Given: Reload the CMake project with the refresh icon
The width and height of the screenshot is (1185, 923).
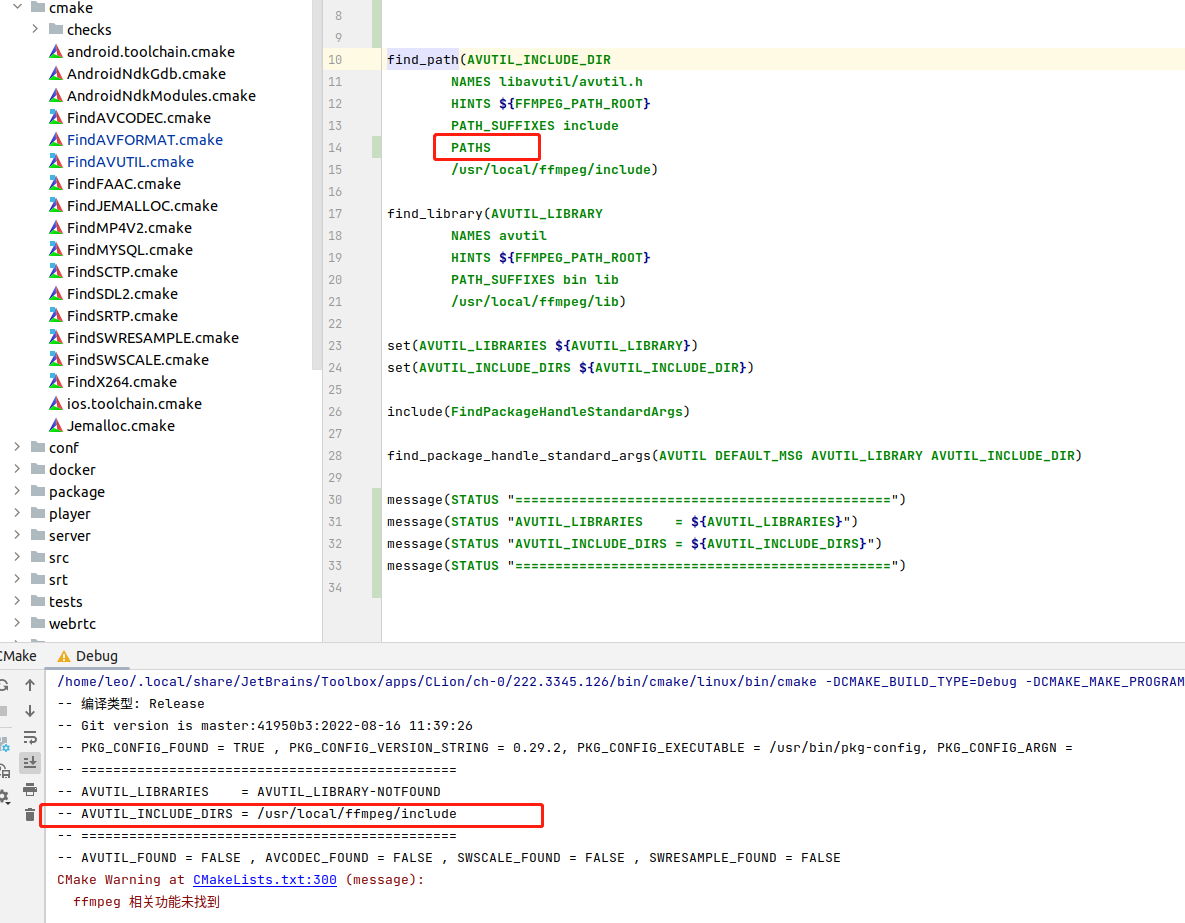Looking at the screenshot, I should pos(3,685).
